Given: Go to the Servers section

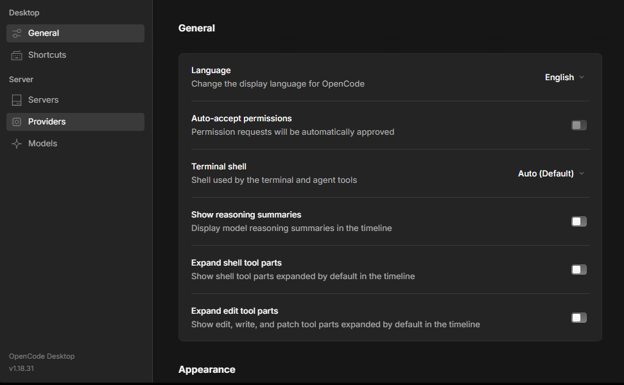Looking at the screenshot, I should click(75, 100).
